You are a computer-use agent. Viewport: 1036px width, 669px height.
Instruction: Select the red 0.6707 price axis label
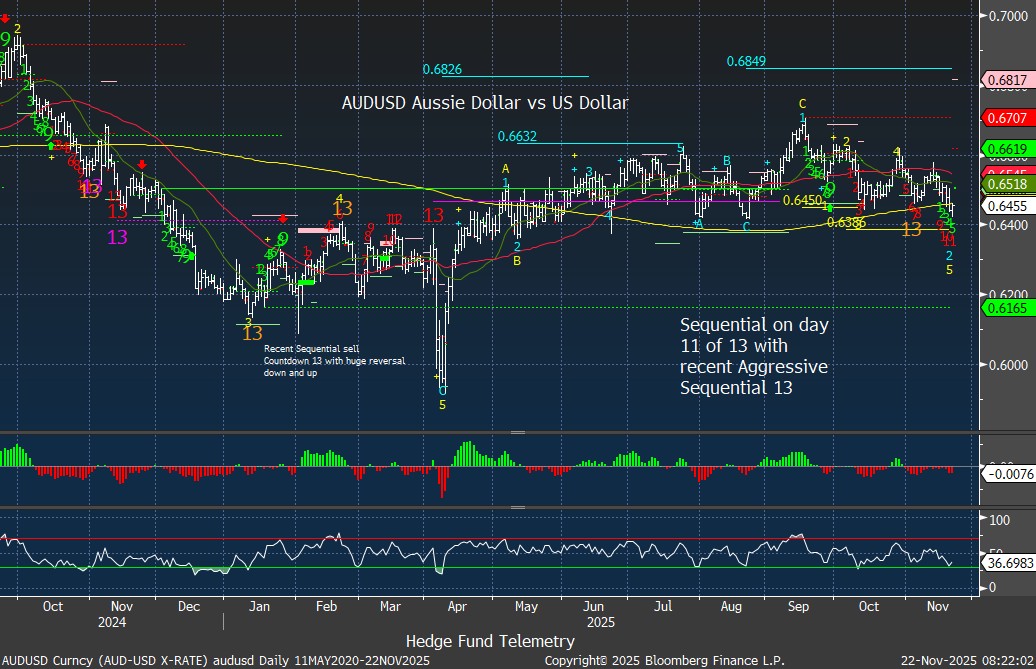1004,117
